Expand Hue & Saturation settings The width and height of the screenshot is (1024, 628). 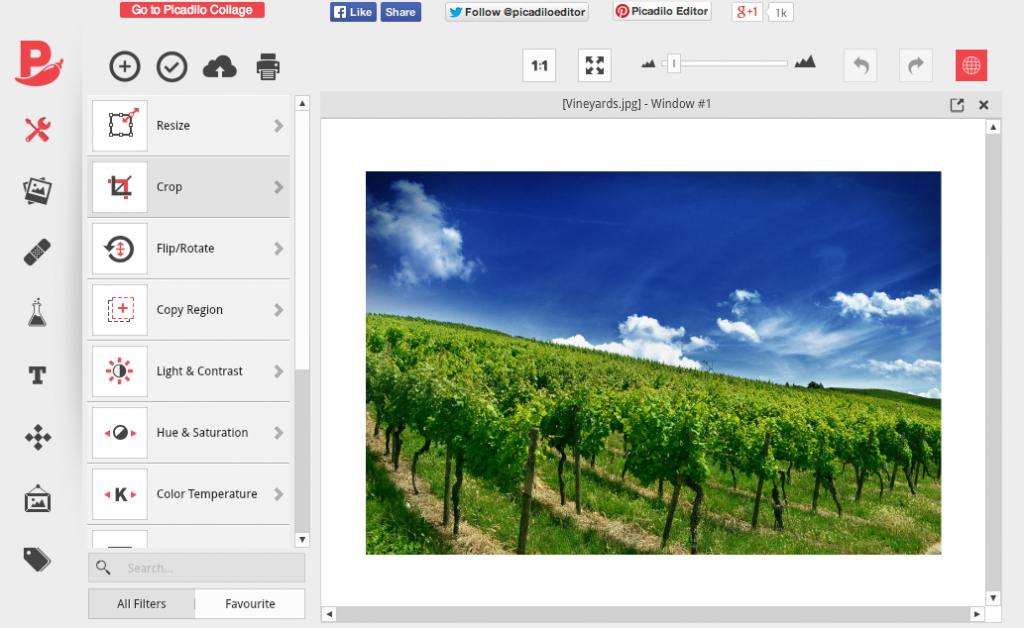click(x=188, y=432)
